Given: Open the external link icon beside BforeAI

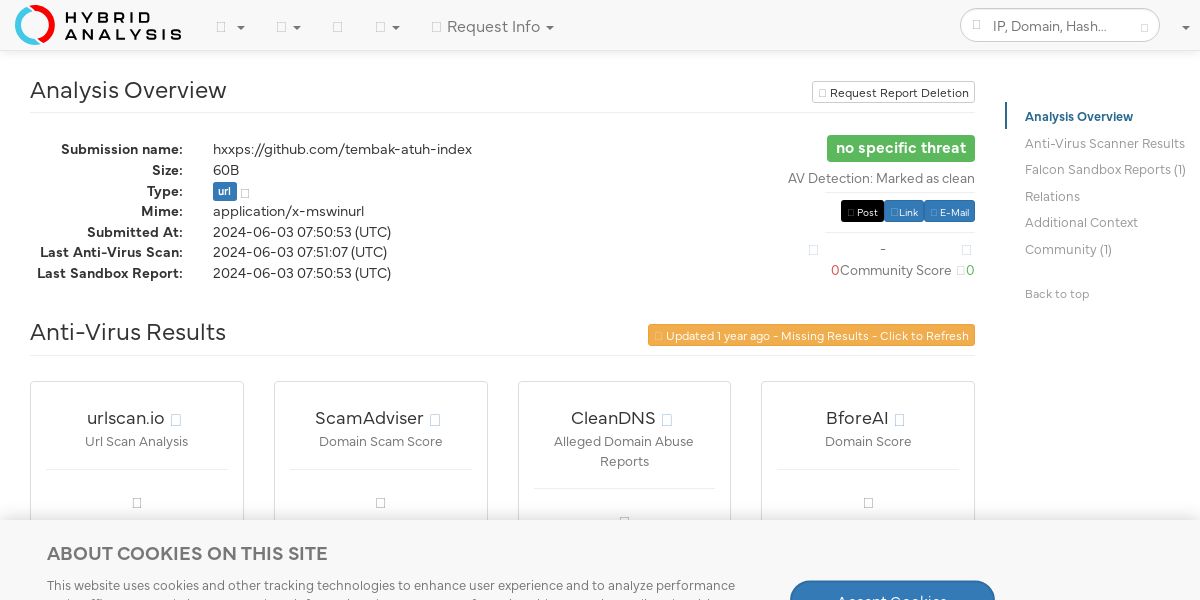Looking at the screenshot, I should [x=899, y=420].
